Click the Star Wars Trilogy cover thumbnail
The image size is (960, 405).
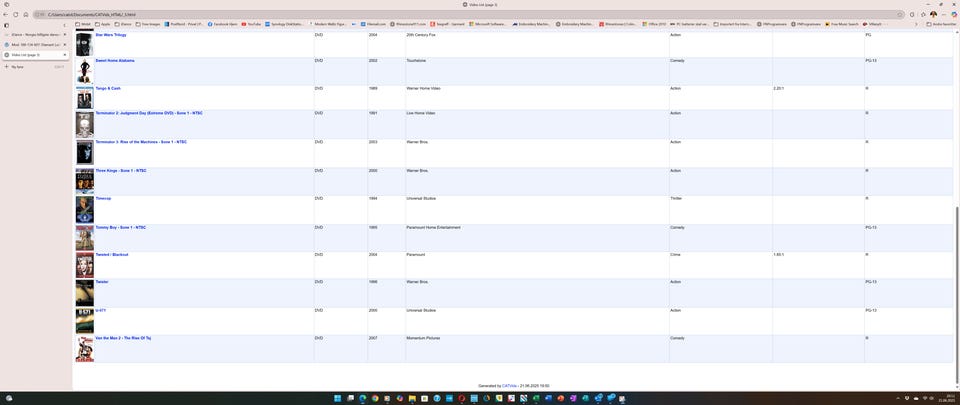84,44
